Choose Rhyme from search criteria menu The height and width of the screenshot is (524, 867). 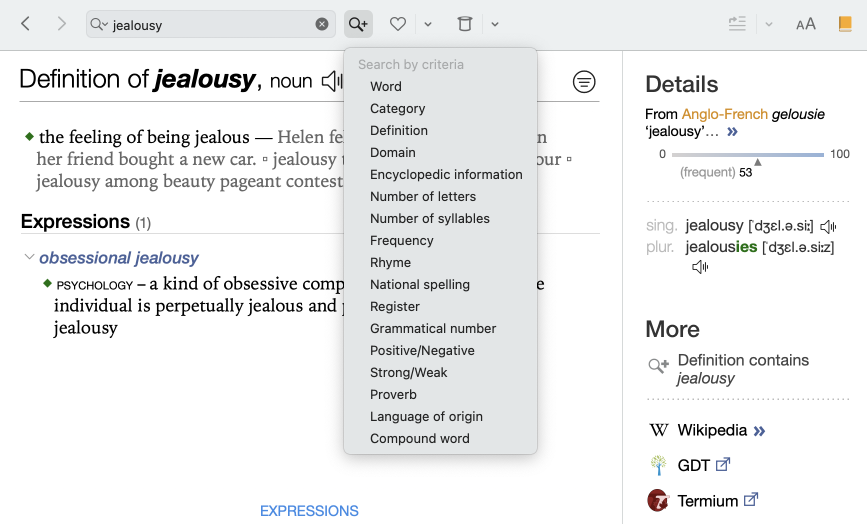pos(390,263)
